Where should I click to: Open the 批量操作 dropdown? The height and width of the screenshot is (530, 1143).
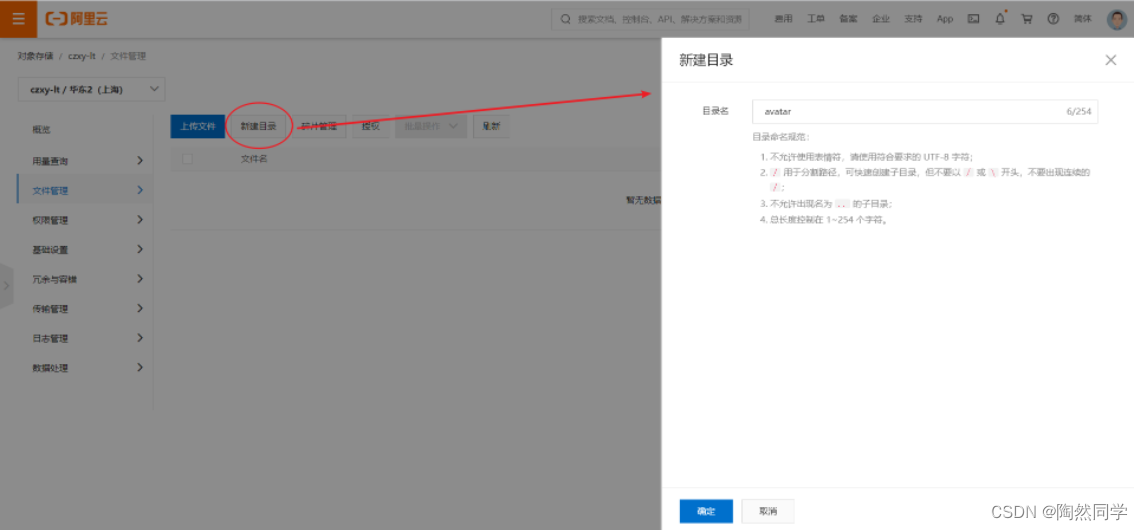pyautogui.click(x=431, y=126)
